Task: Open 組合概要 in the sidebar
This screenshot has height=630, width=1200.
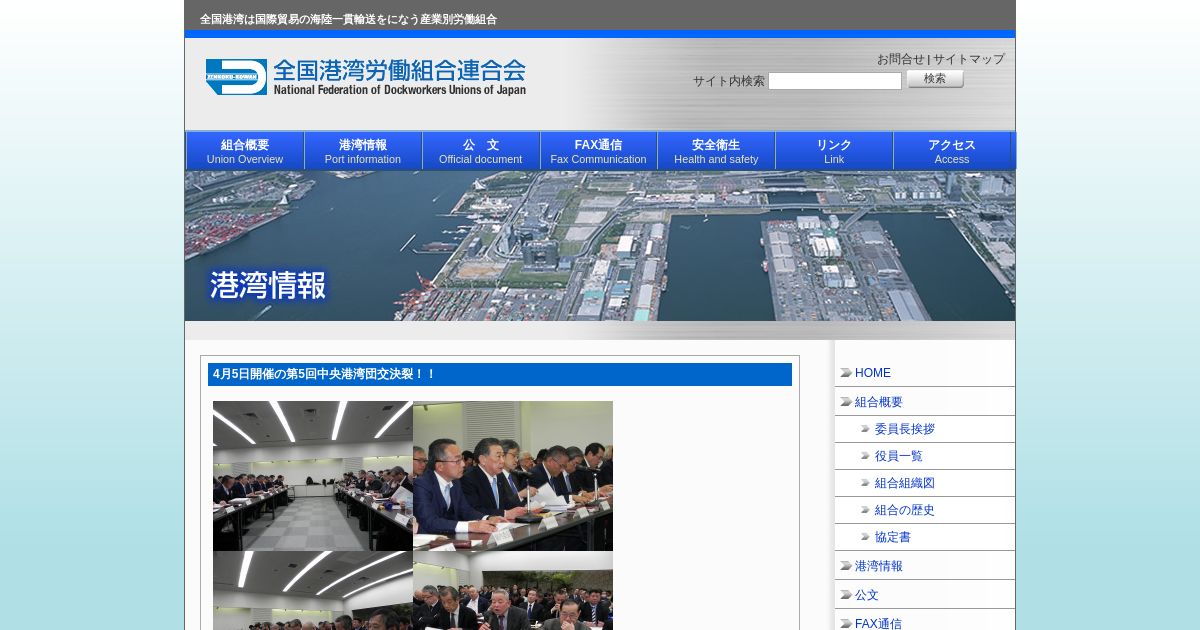Action: 879,402
